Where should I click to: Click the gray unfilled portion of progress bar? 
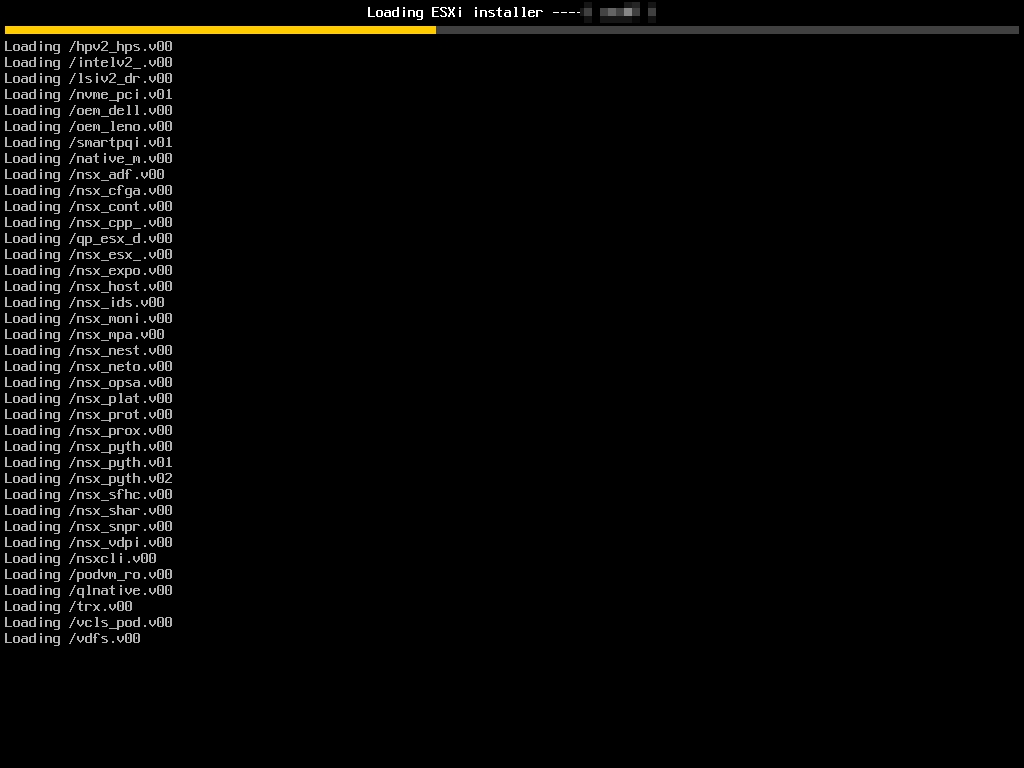click(x=727, y=30)
